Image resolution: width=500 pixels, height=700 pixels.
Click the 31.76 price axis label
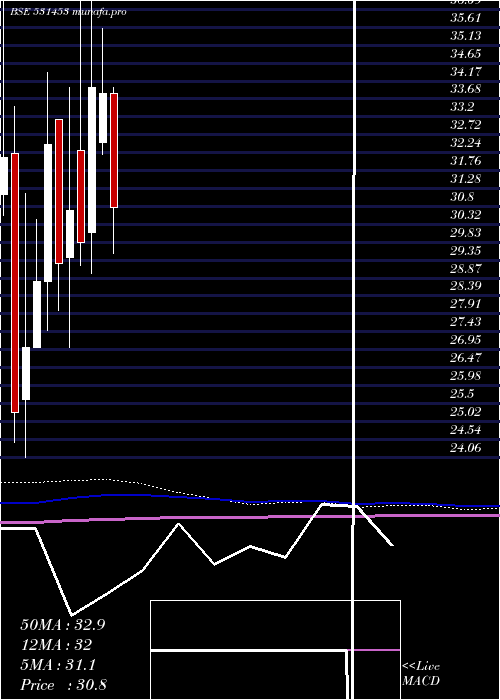(x=466, y=161)
